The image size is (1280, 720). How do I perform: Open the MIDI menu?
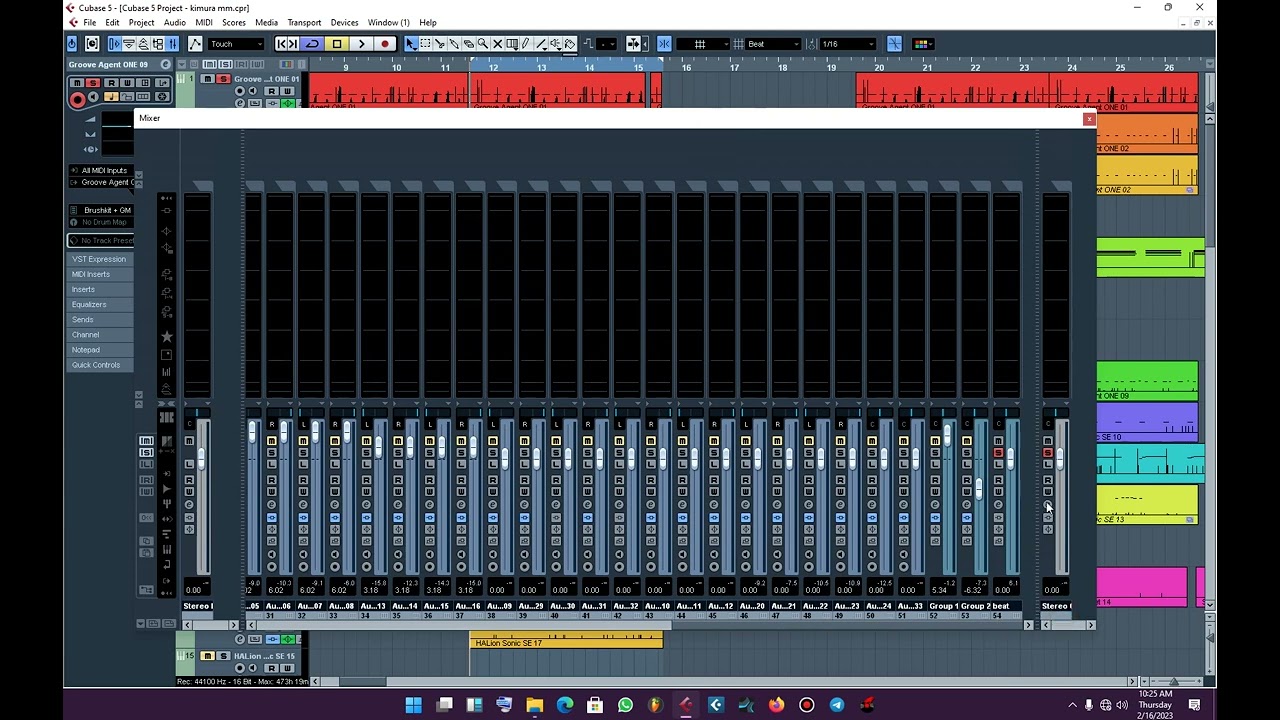point(204,22)
